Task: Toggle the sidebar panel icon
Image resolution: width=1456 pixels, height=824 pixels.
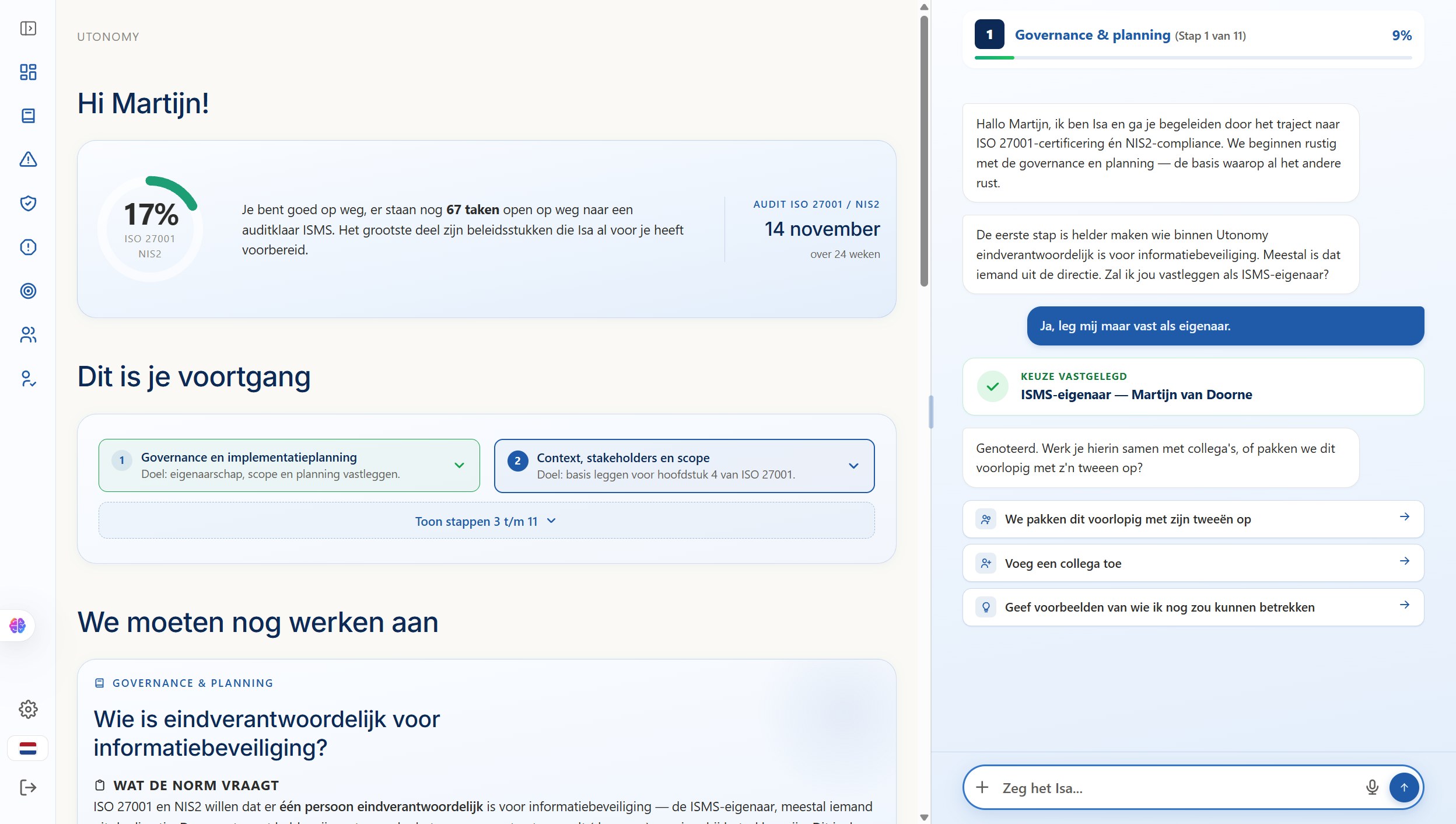Action: (x=28, y=29)
